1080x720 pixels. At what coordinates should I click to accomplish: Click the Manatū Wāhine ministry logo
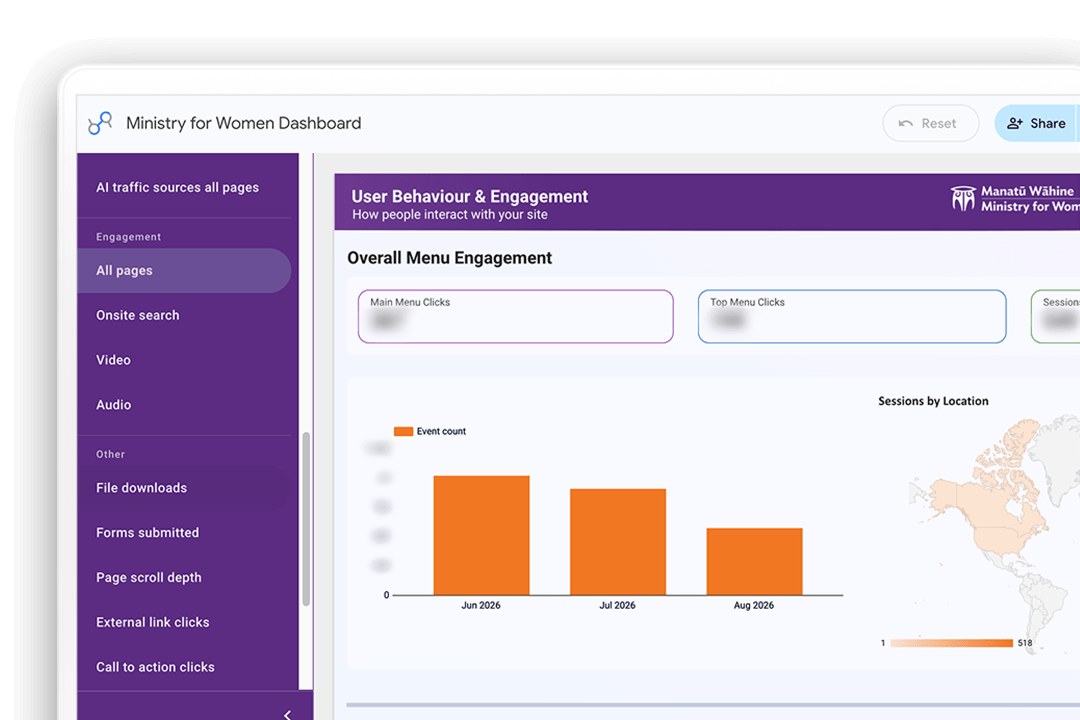[1015, 199]
